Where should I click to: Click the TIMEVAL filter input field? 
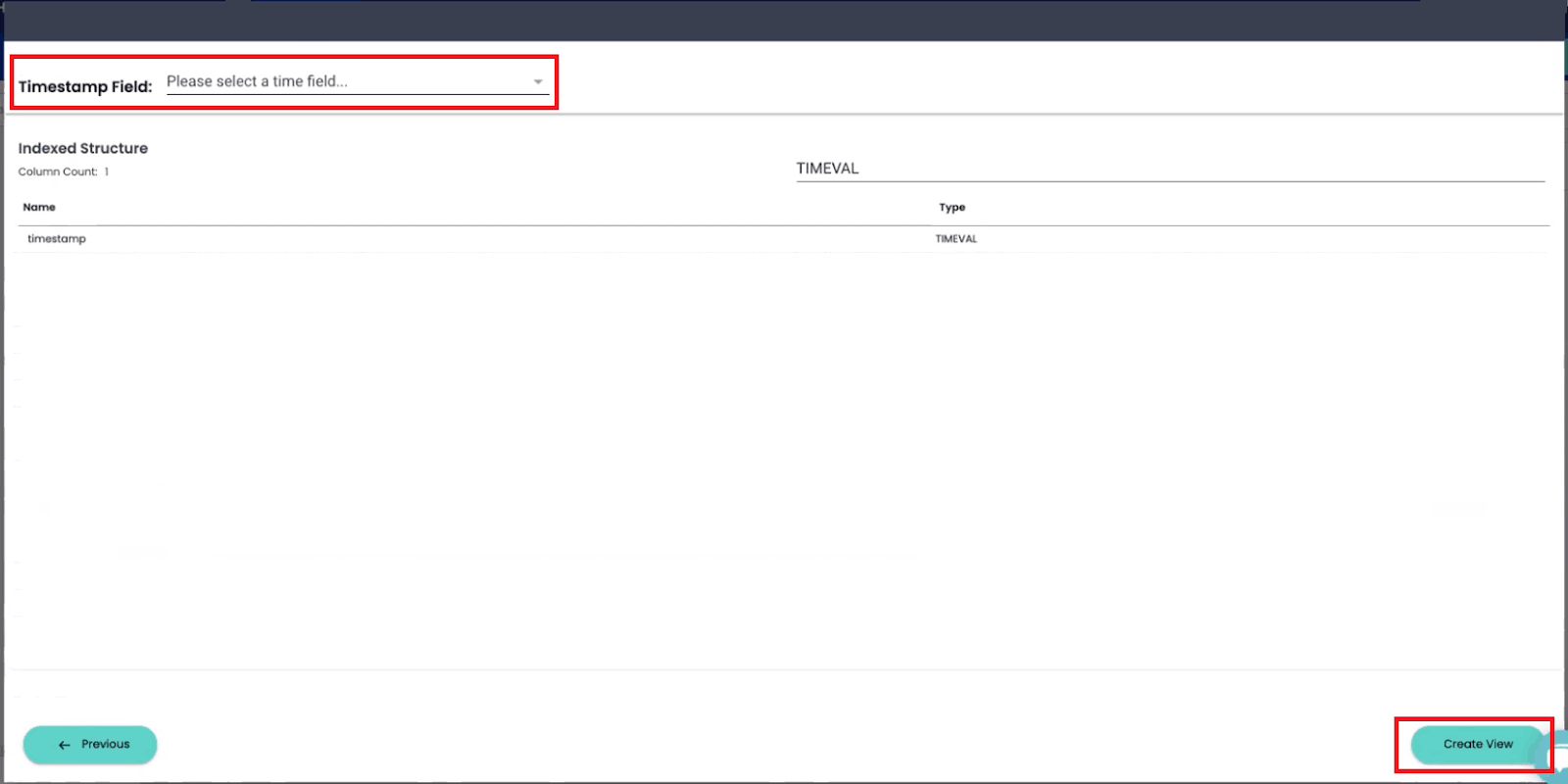tap(1170, 169)
